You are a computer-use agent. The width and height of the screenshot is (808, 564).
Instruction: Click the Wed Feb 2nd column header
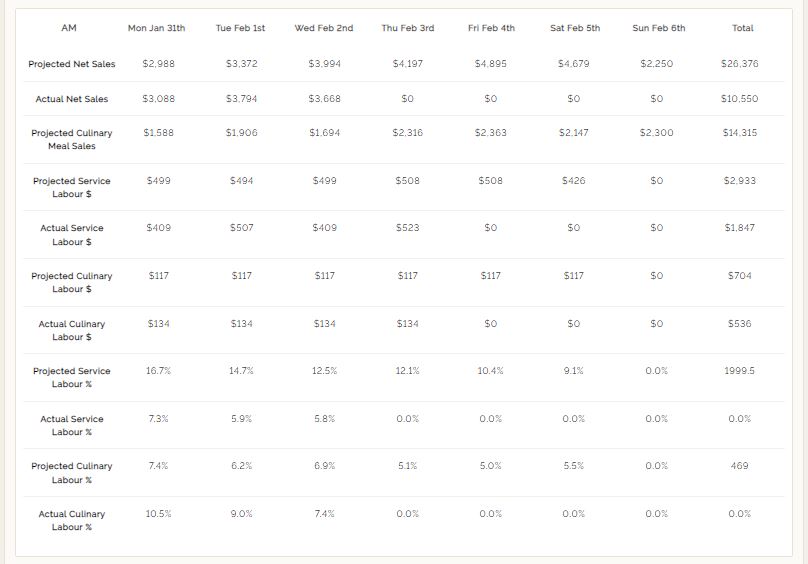coord(324,28)
